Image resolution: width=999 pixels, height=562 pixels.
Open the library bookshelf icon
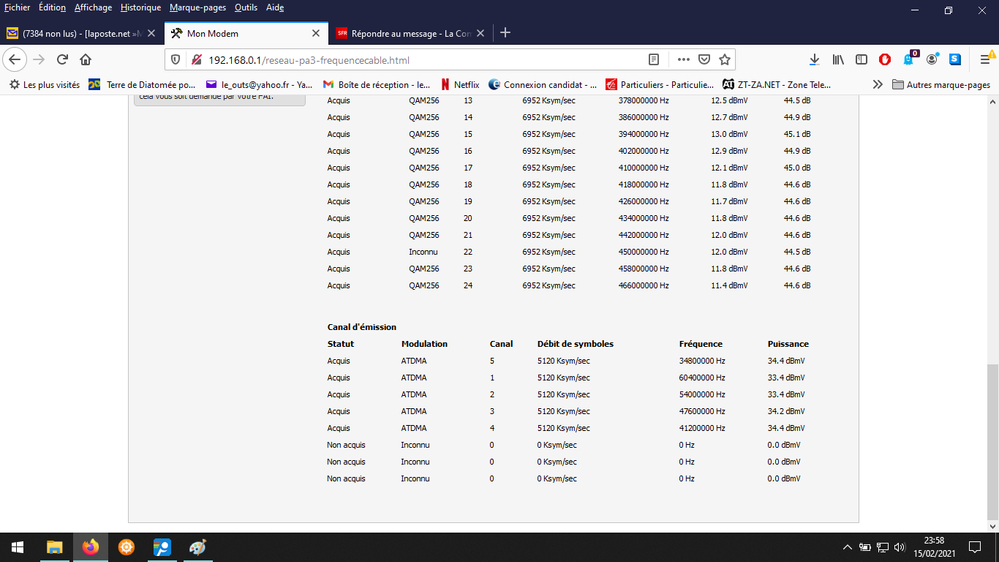[838, 59]
